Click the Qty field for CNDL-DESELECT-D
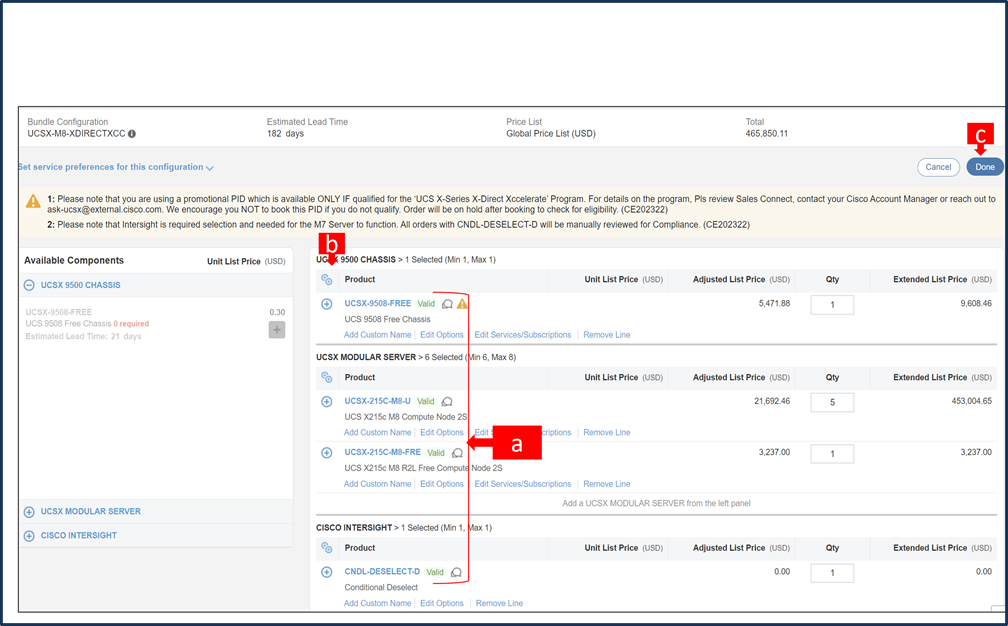This screenshot has height=626, width=1008. click(x=832, y=573)
